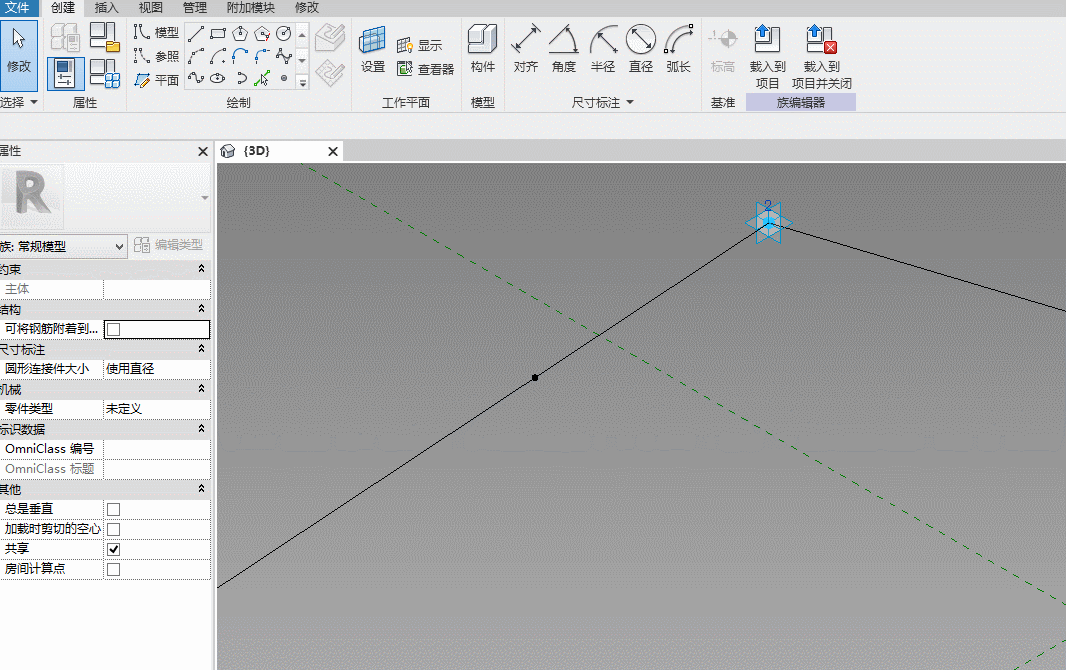This screenshot has height=670, width=1066.
Task: Choose the Rectangle draw tool
Action: click(218, 33)
